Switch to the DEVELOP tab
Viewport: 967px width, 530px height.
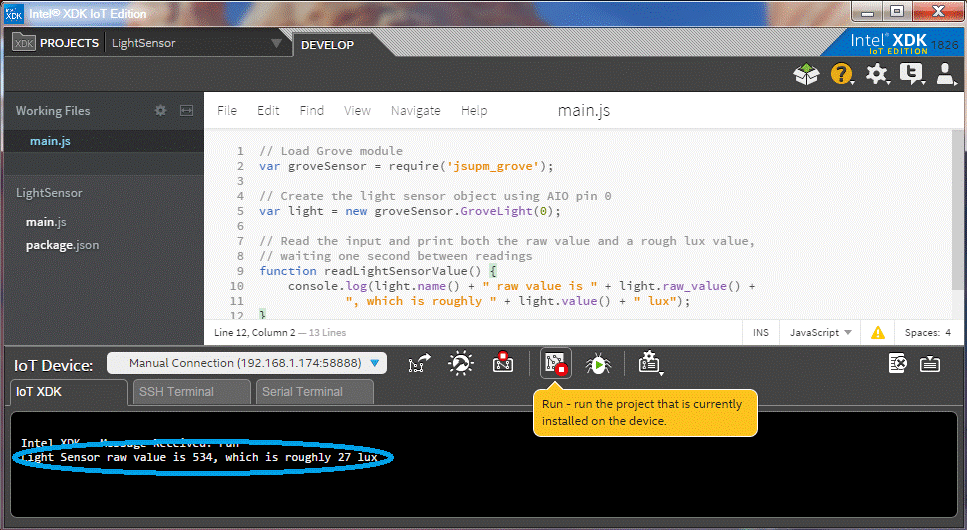(x=327, y=45)
